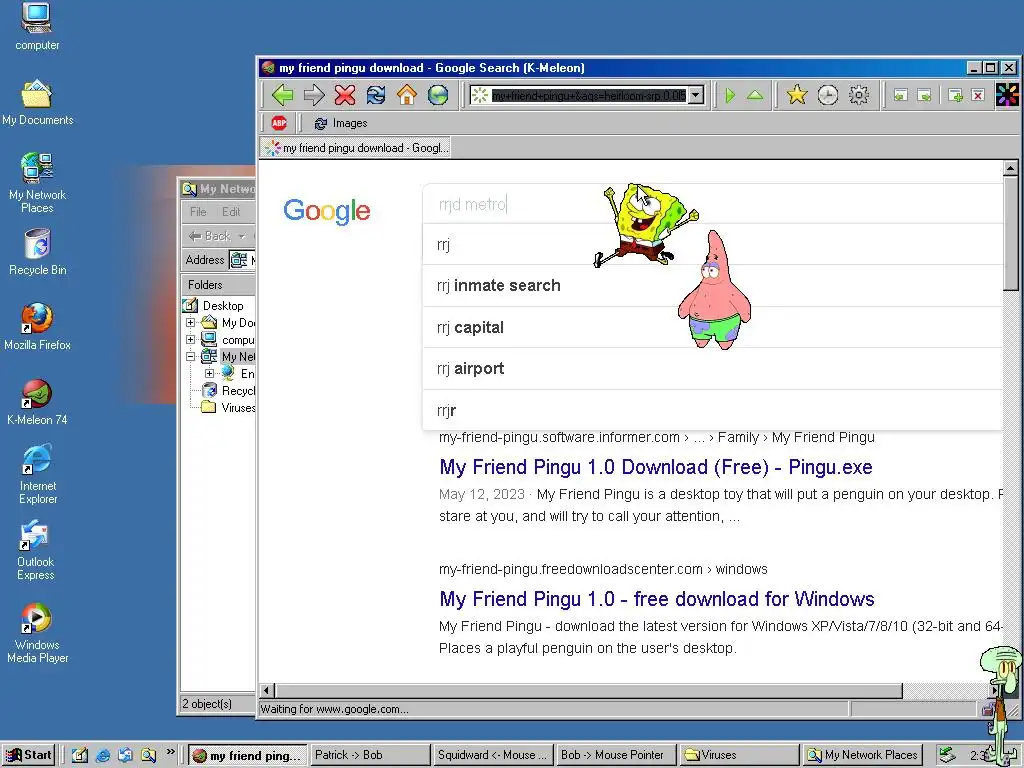1024x768 pixels.
Task: Go to the home page icon
Action: click(x=407, y=95)
